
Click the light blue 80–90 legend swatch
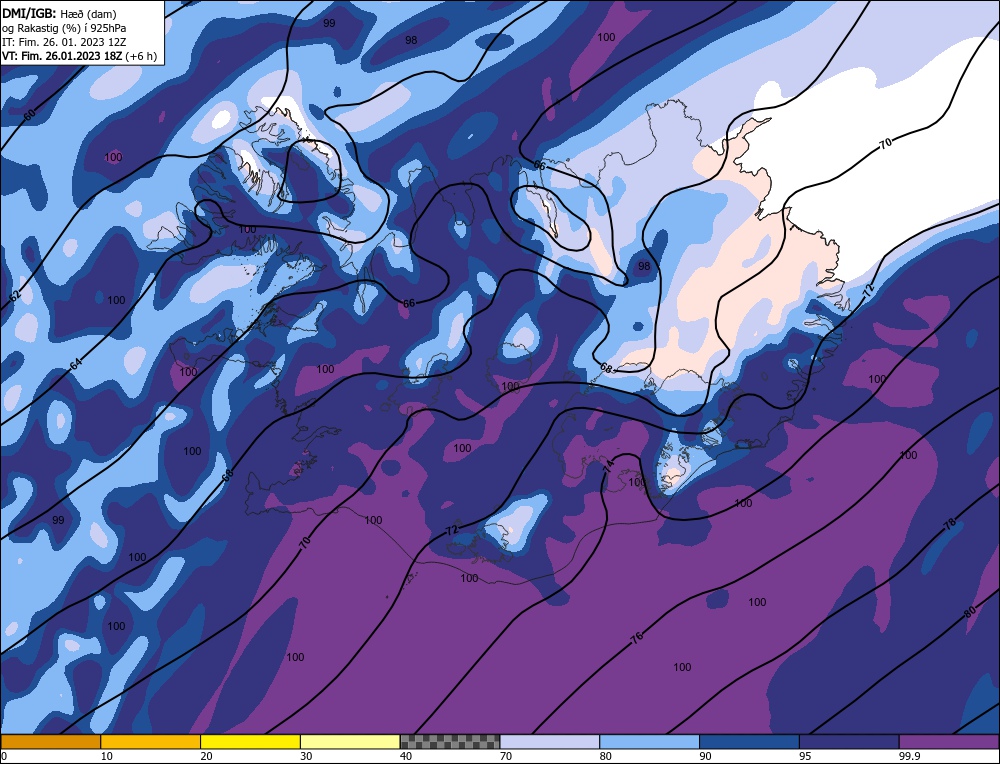649,741
